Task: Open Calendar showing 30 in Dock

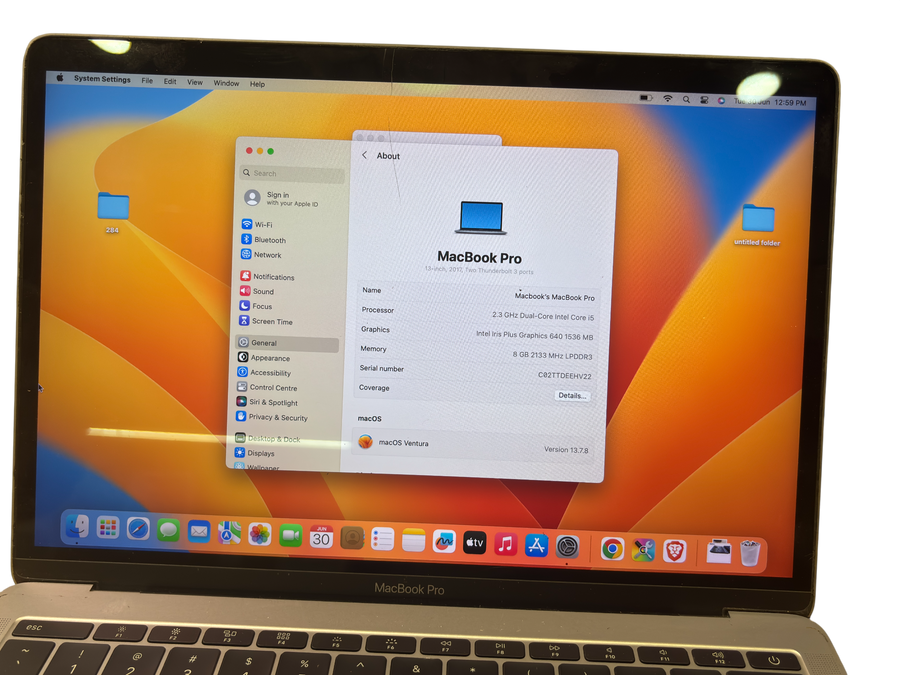Action: click(x=321, y=537)
